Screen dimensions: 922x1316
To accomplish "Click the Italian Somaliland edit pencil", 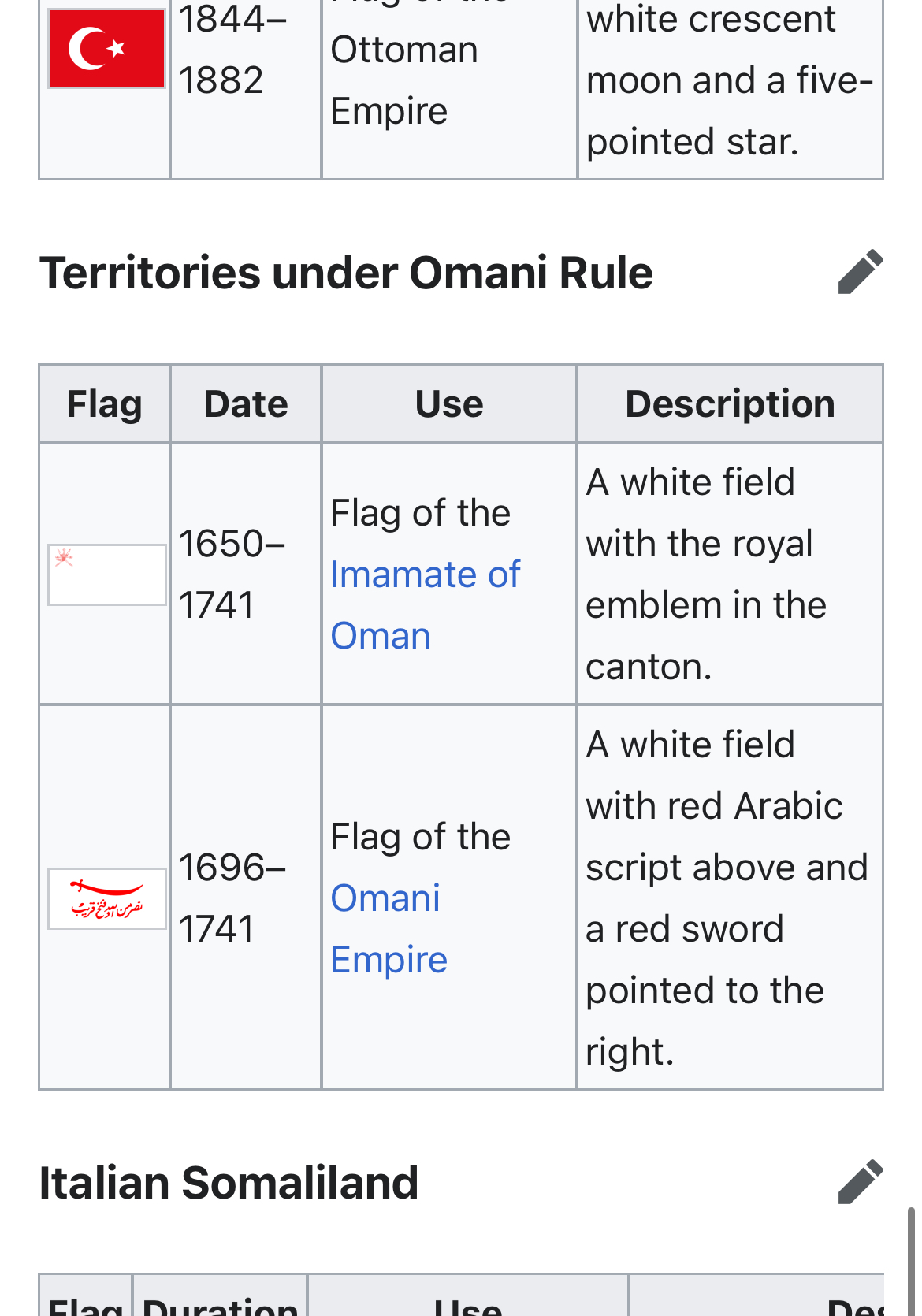I will [861, 1181].
